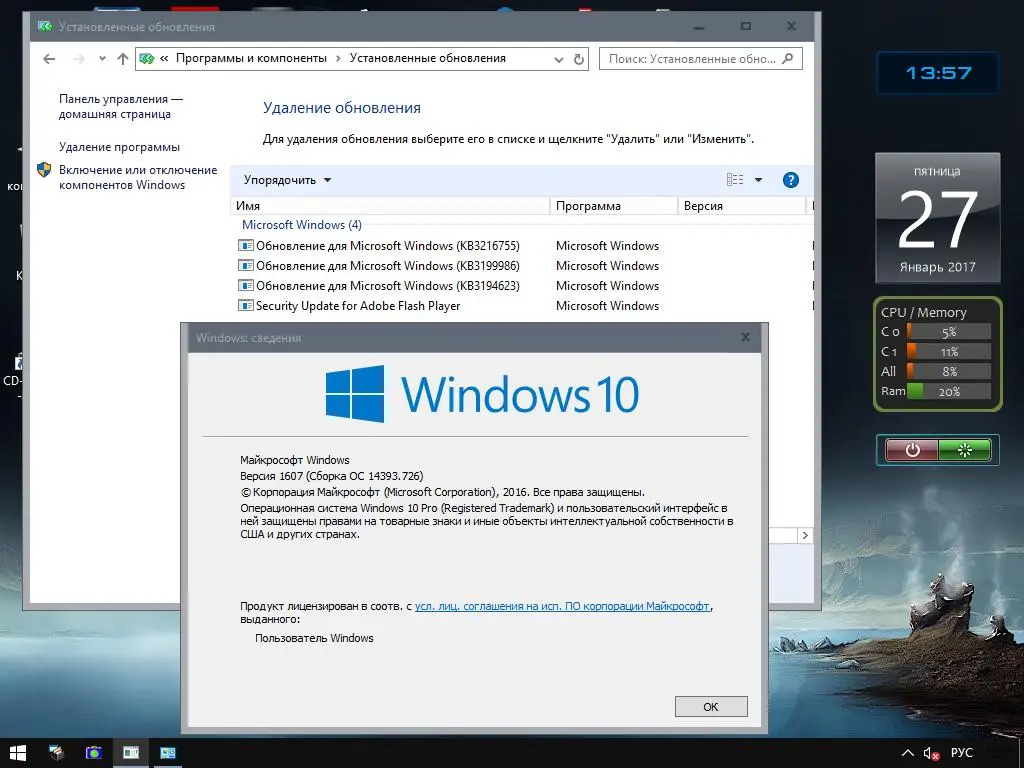The height and width of the screenshot is (768, 1024).
Task: Open help with the question mark icon
Action: pos(790,180)
